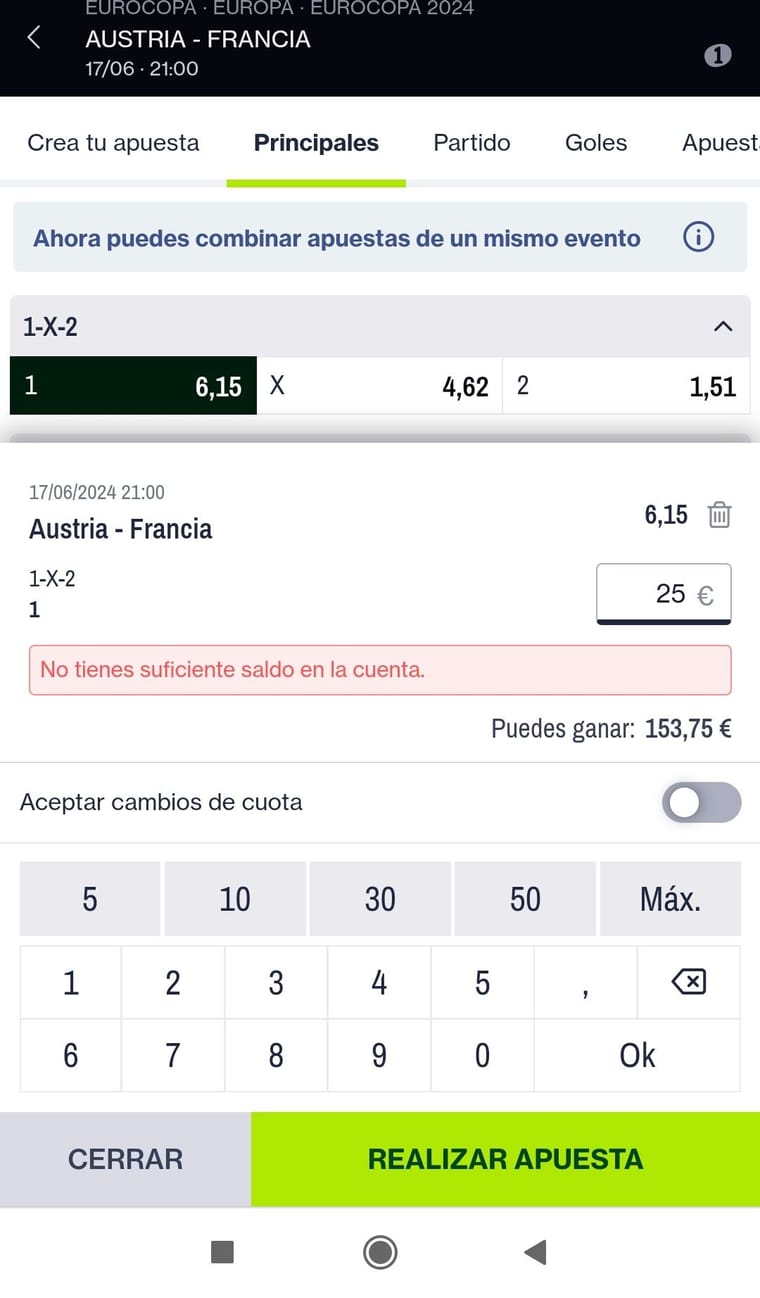Tap the backspace key on the keypad
The width and height of the screenshot is (760, 1298).
(x=688, y=982)
